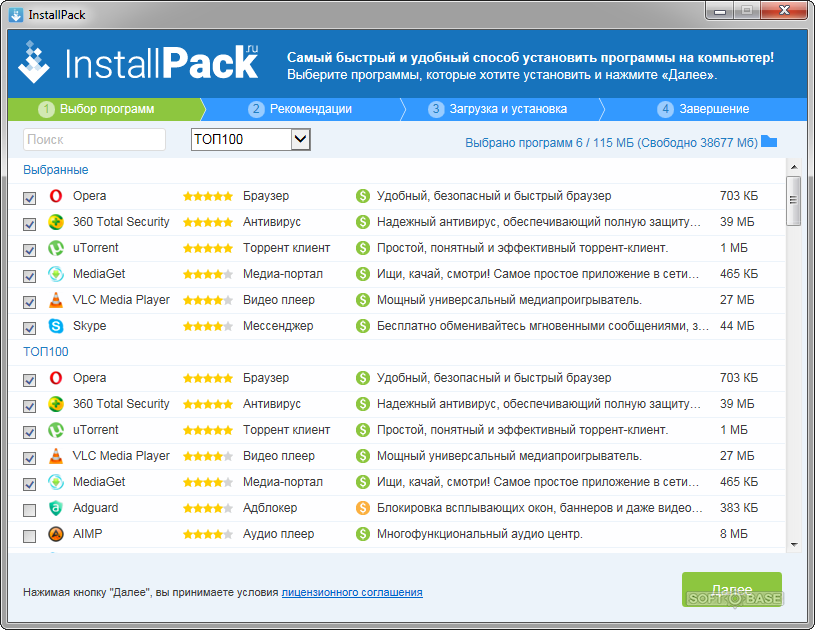The height and width of the screenshot is (630, 815).
Task: Select the Выбор программ step tab
Action: [106, 109]
